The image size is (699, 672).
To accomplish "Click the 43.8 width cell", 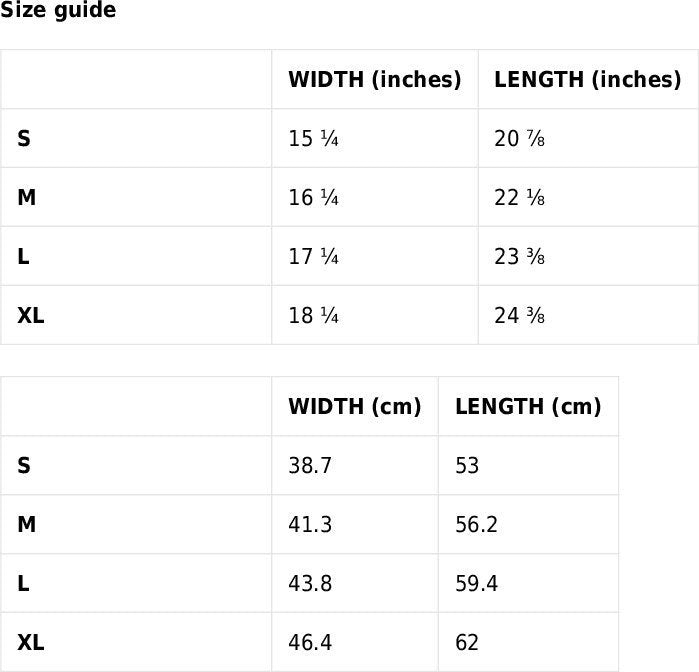I will tap(310, 584).
